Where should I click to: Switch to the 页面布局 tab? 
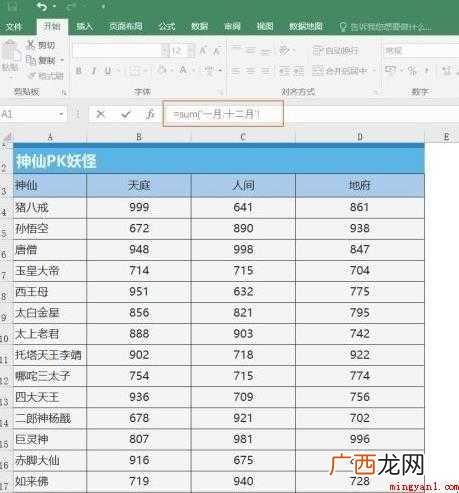point(126,26)
